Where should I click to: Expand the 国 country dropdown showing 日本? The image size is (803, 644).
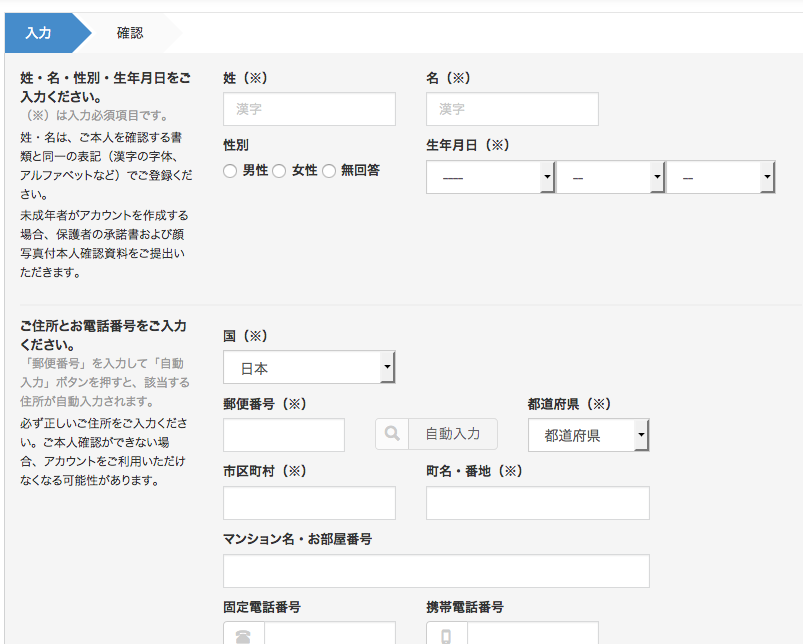coord(309,367)
